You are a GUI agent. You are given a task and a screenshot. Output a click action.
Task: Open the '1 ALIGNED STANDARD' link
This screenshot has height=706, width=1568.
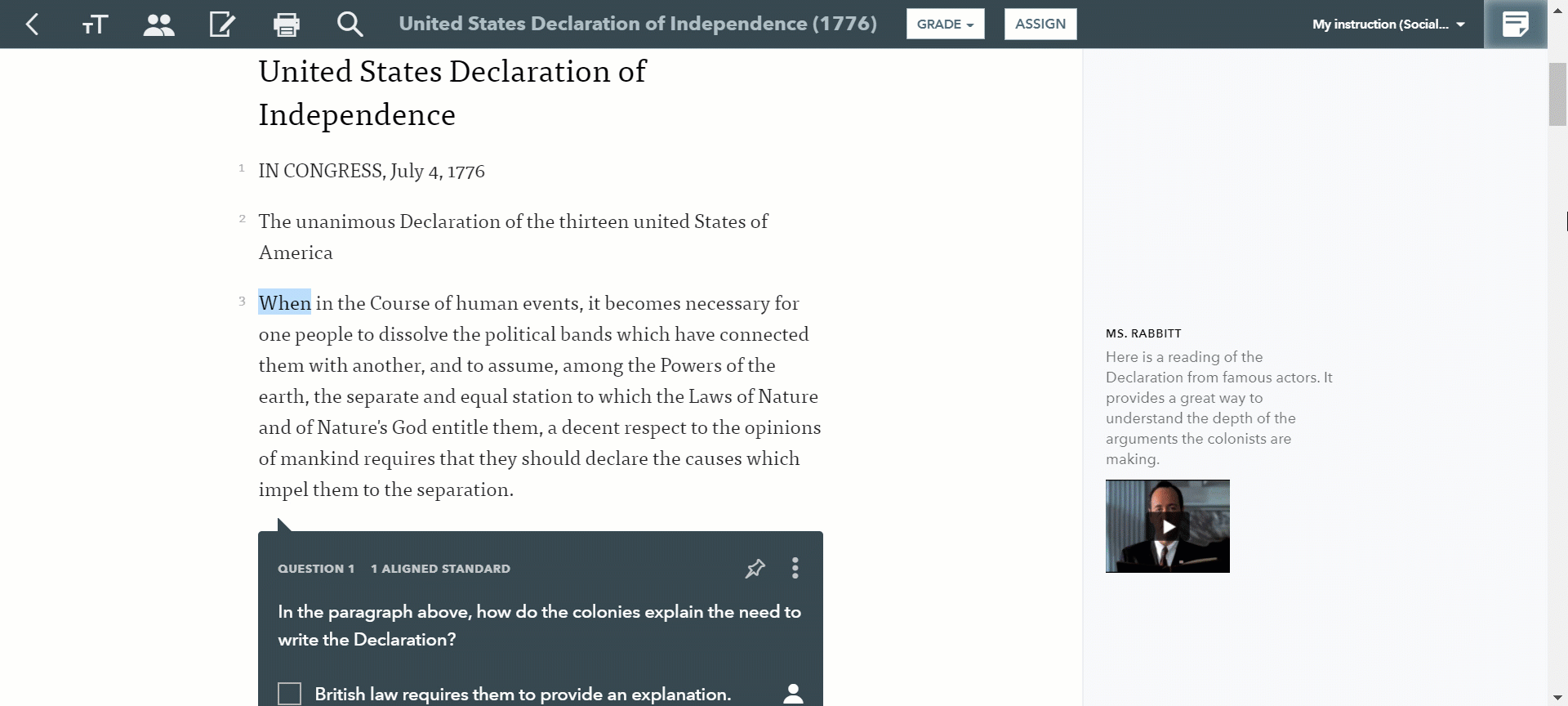point(440,569)
